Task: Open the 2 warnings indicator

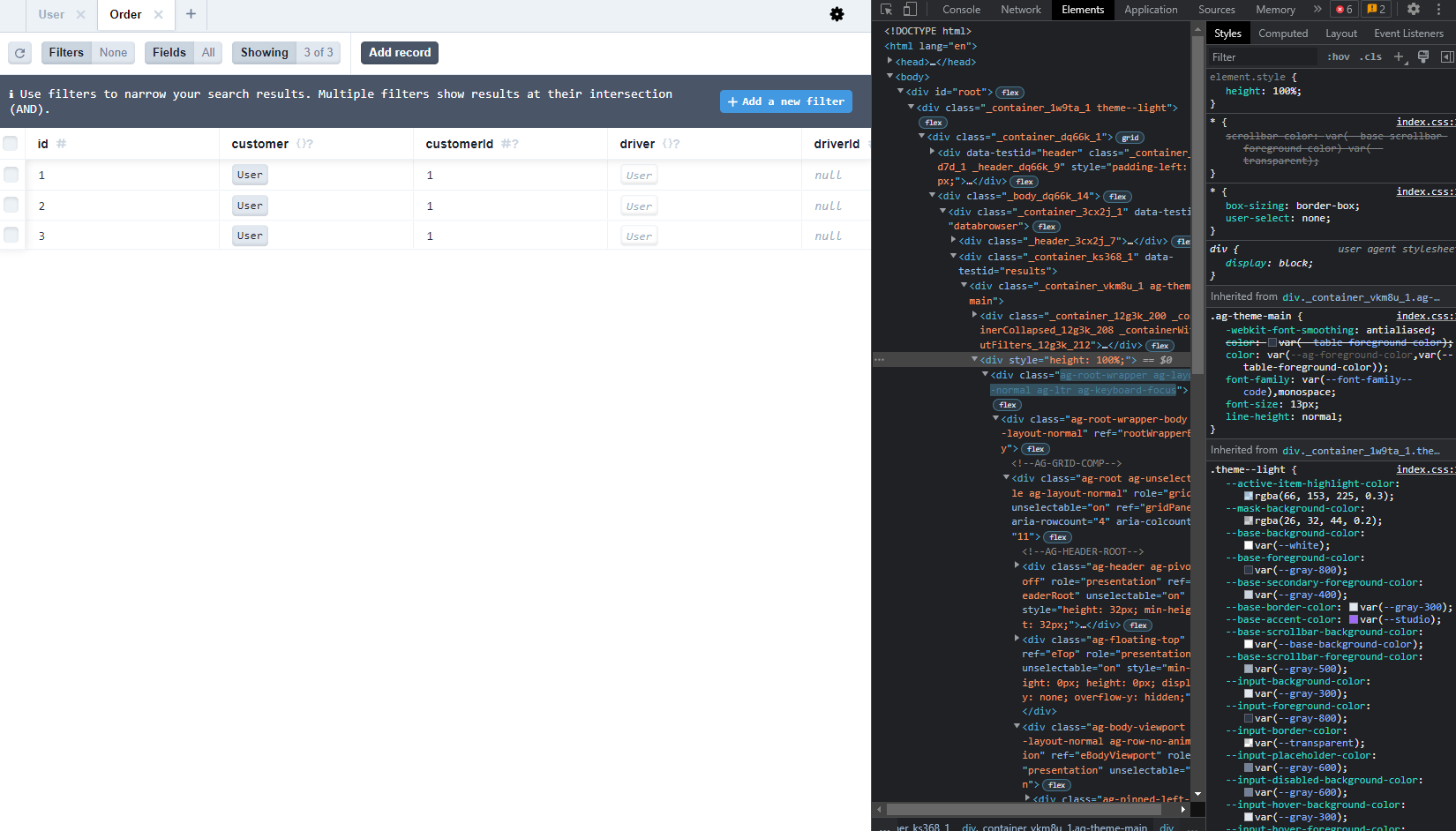Action: point(1376,10)
